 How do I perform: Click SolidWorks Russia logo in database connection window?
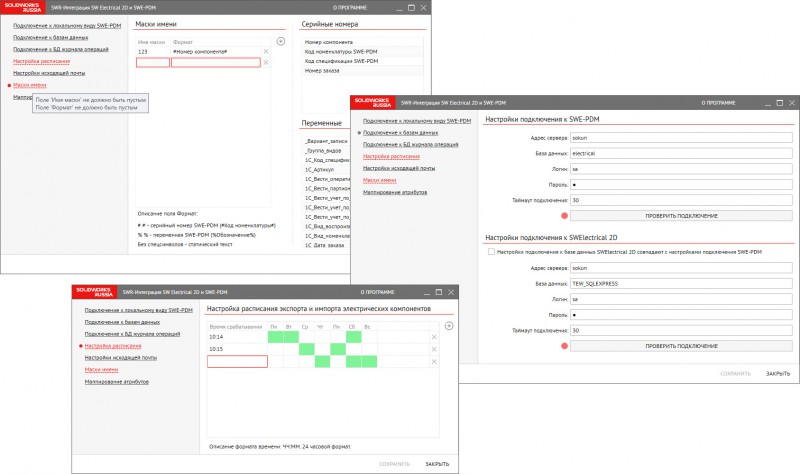click(372, 102)
